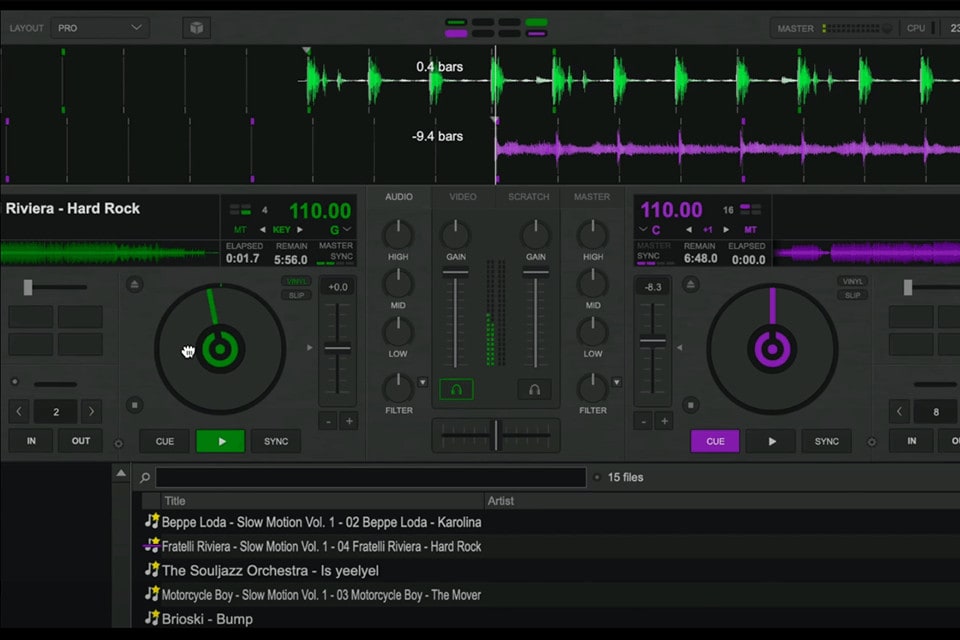The image size is (960, 640).
Task: Switch to the MASTER mixer tab
Action: point(592,197)
